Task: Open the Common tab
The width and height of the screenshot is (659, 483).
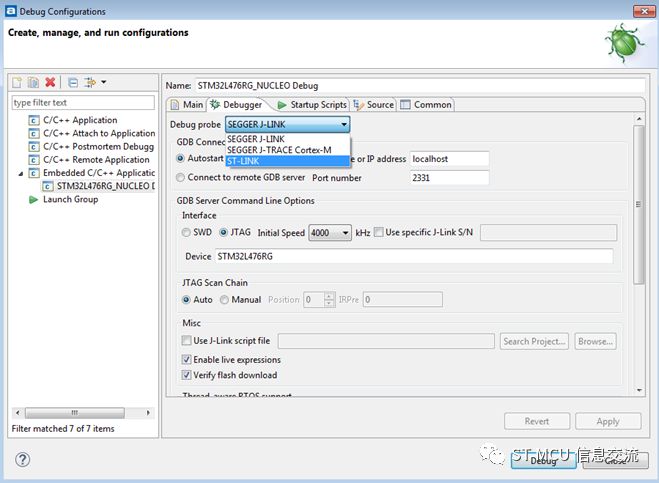Action: 426,105
